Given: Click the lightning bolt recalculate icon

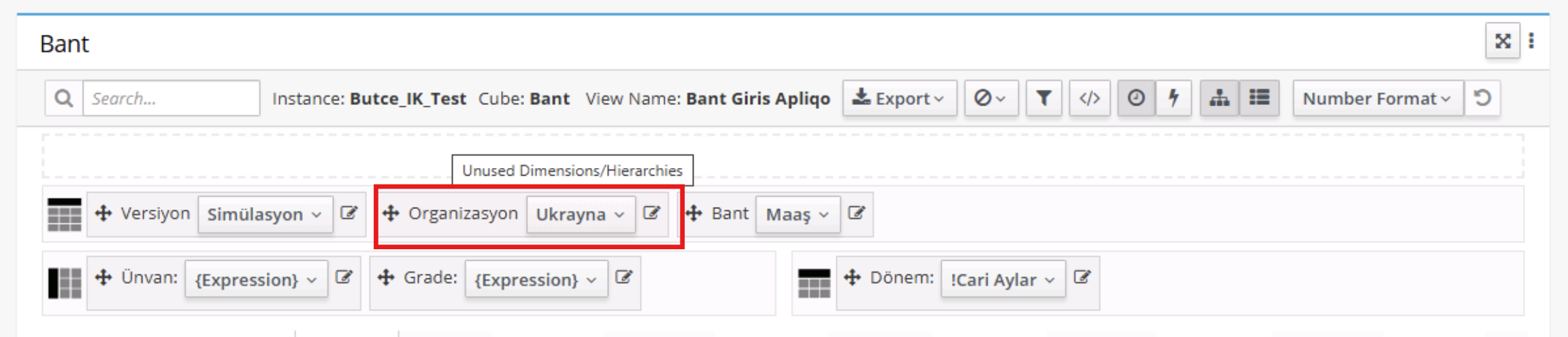Looking at the screenshot, I should coord(1173,99).
